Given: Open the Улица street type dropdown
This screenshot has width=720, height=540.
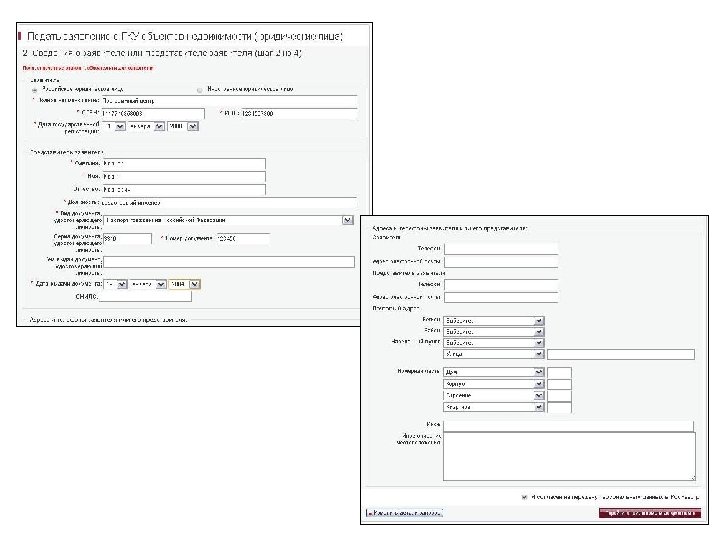Looking at the screenshot, I should (494, 354).
